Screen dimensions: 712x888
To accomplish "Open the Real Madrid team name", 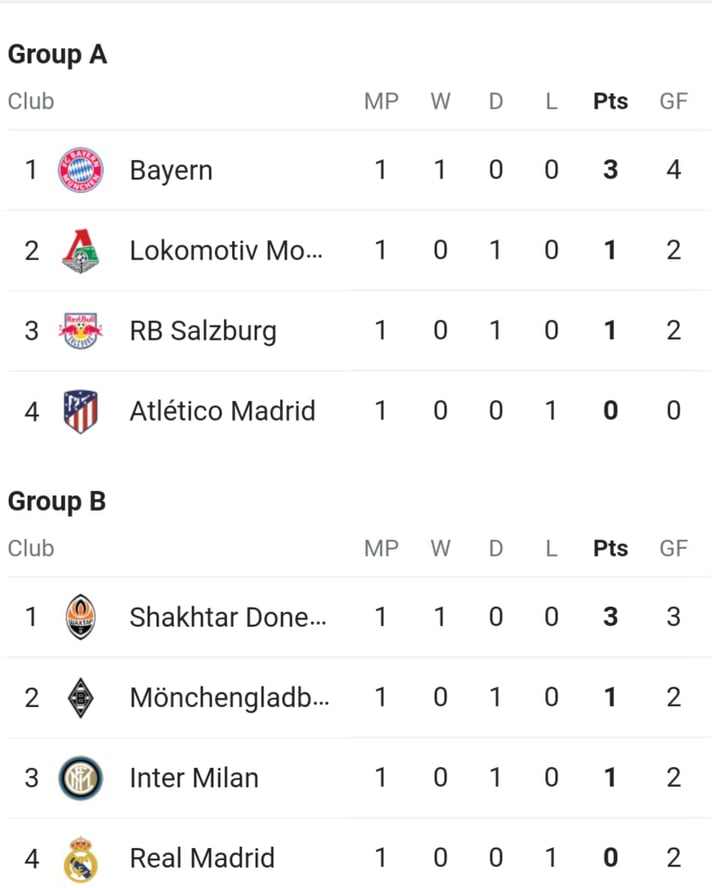I will [x=202, y=858].
